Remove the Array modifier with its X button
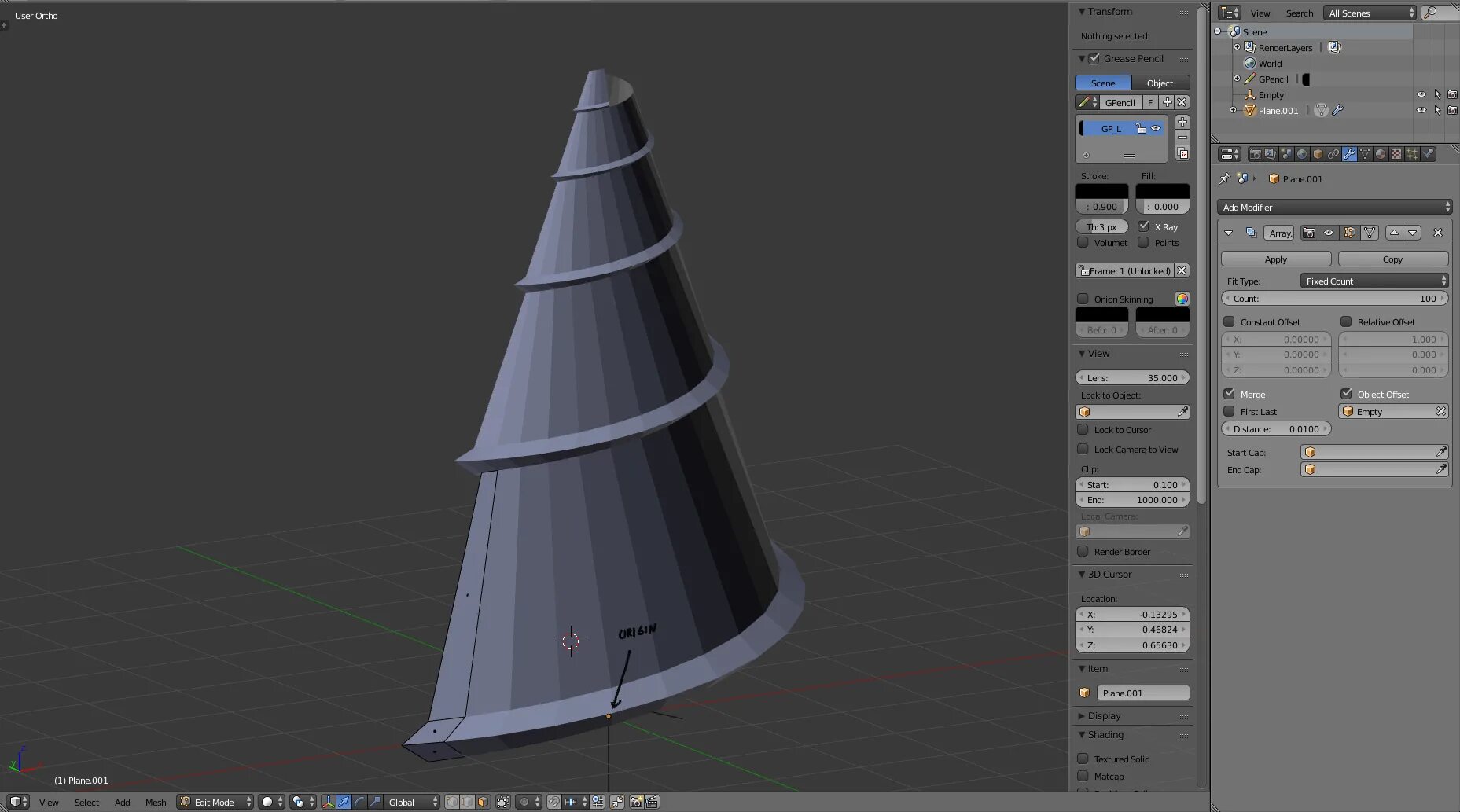This screenshot has width=1460, height=812. point(1438,233)
